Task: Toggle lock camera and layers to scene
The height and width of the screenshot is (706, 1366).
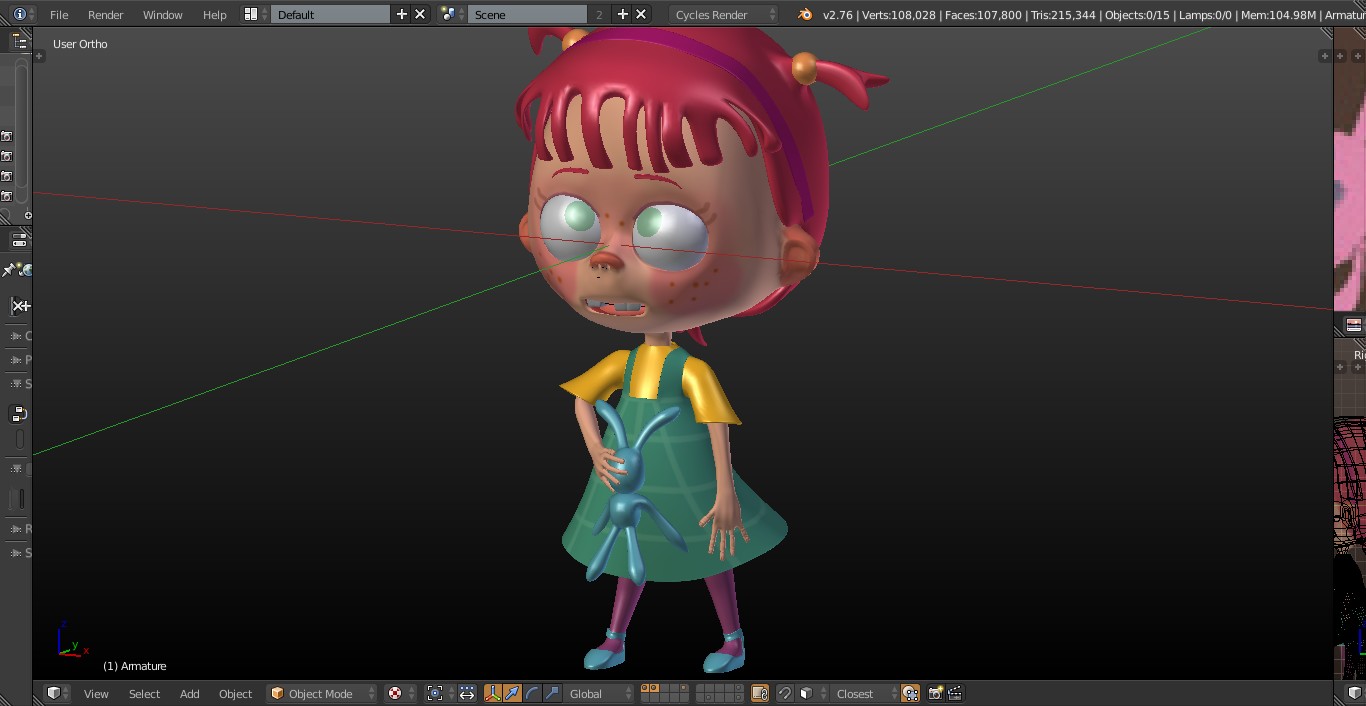Action: click(759, 693)
